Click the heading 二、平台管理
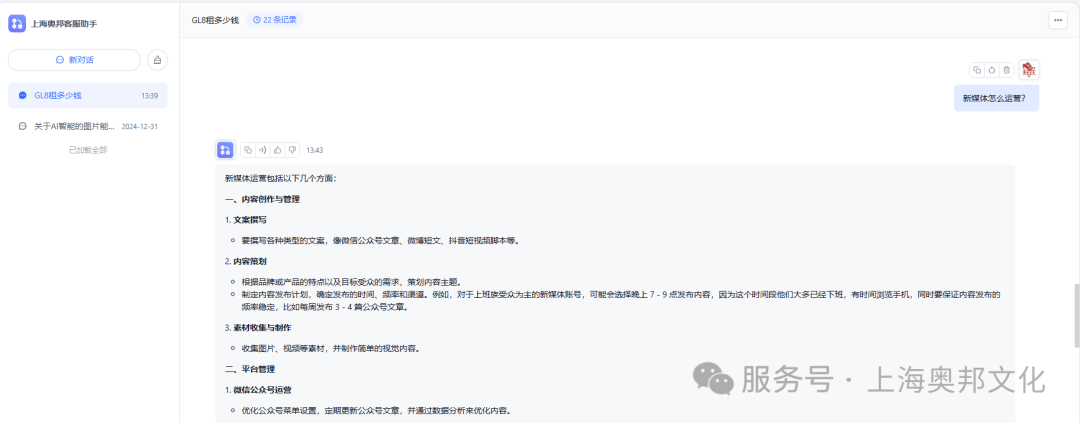 250,369
